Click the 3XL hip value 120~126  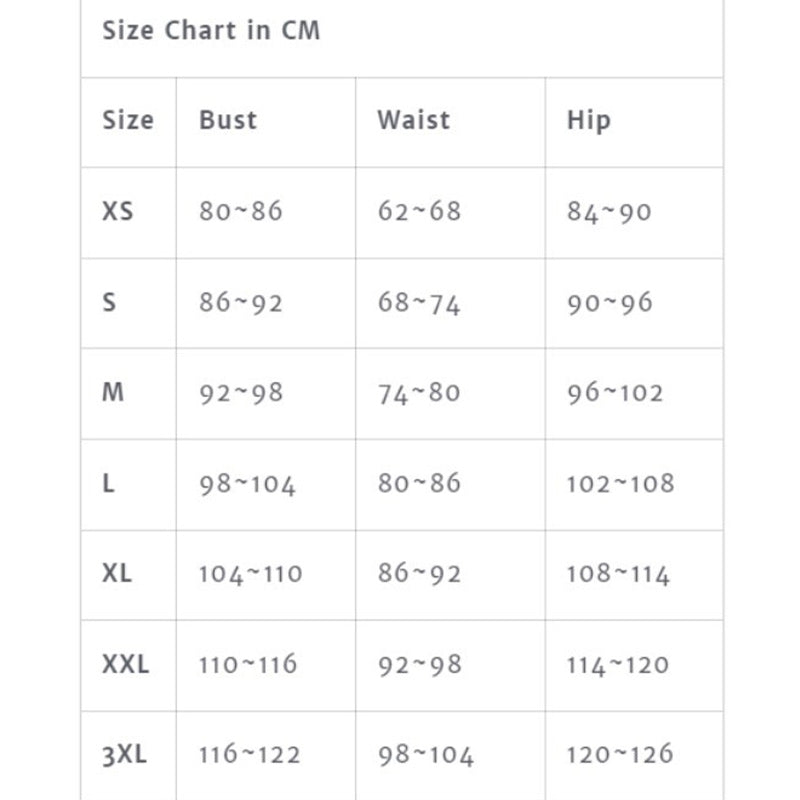(620, 755)
